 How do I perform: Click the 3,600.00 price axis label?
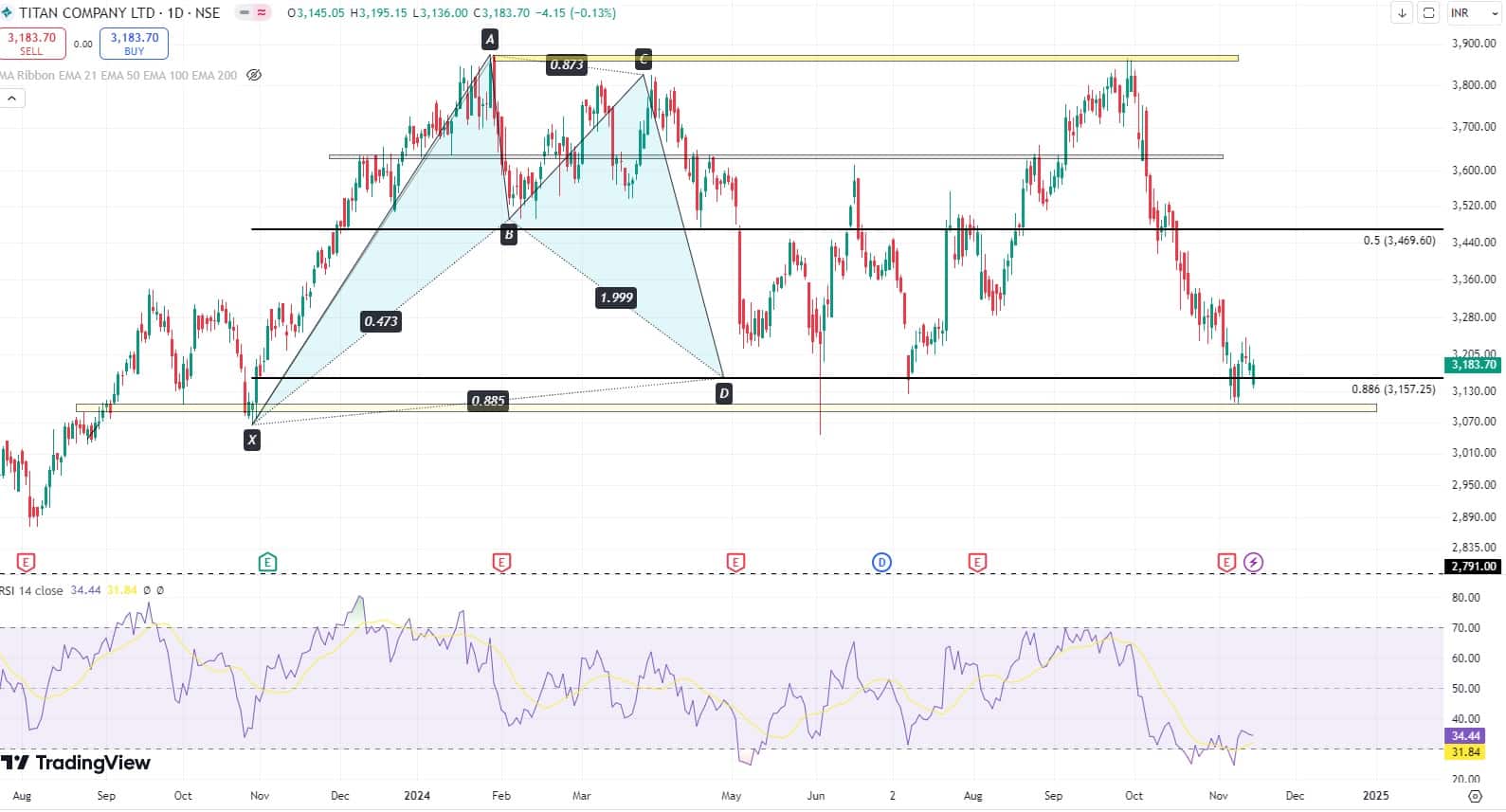click(1474, 171)
